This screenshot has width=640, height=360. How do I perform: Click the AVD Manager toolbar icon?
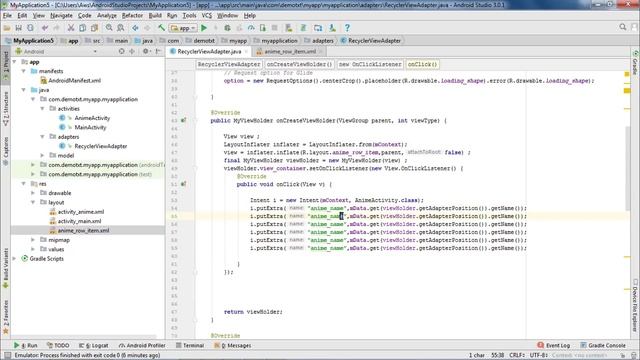[x=289, y=28]
